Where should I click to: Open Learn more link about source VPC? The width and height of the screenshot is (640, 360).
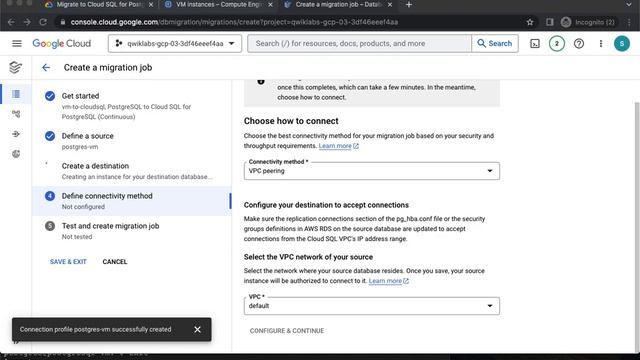click(x=389, y=281)
